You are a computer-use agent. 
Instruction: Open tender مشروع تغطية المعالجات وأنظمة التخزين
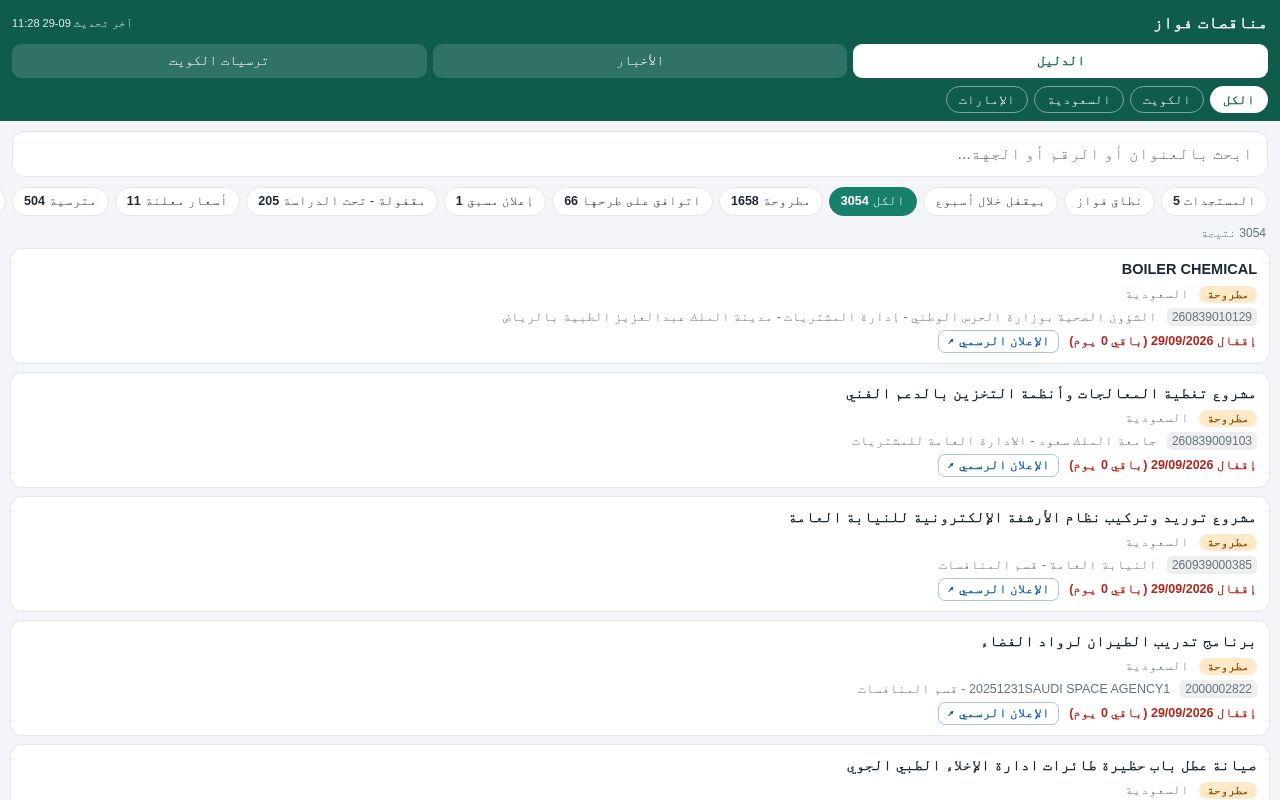[x=1051, y=393]
